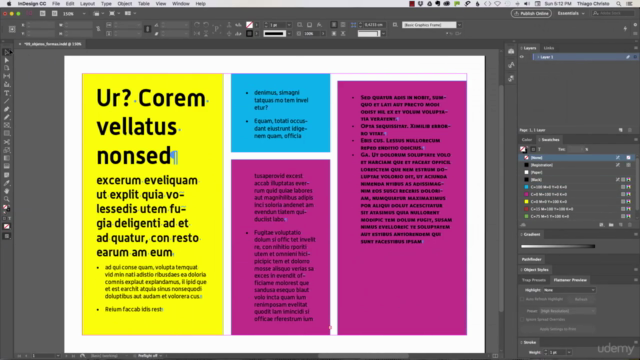Select the Zoom tool in the toolbox
Viewport: 640px width, 360px height.
(7, 199)
